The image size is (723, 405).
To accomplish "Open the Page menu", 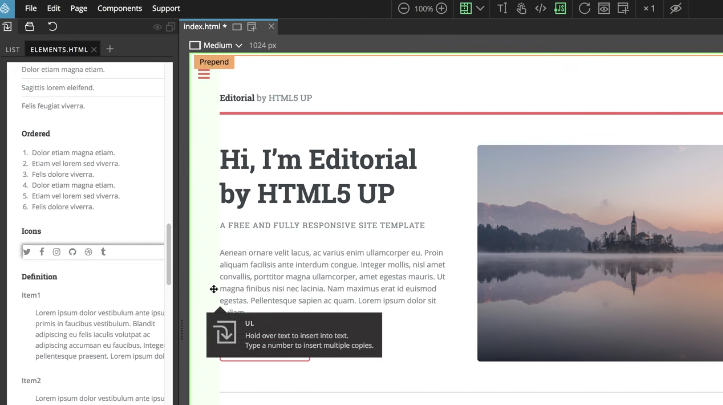I will [x=79, y=8].
